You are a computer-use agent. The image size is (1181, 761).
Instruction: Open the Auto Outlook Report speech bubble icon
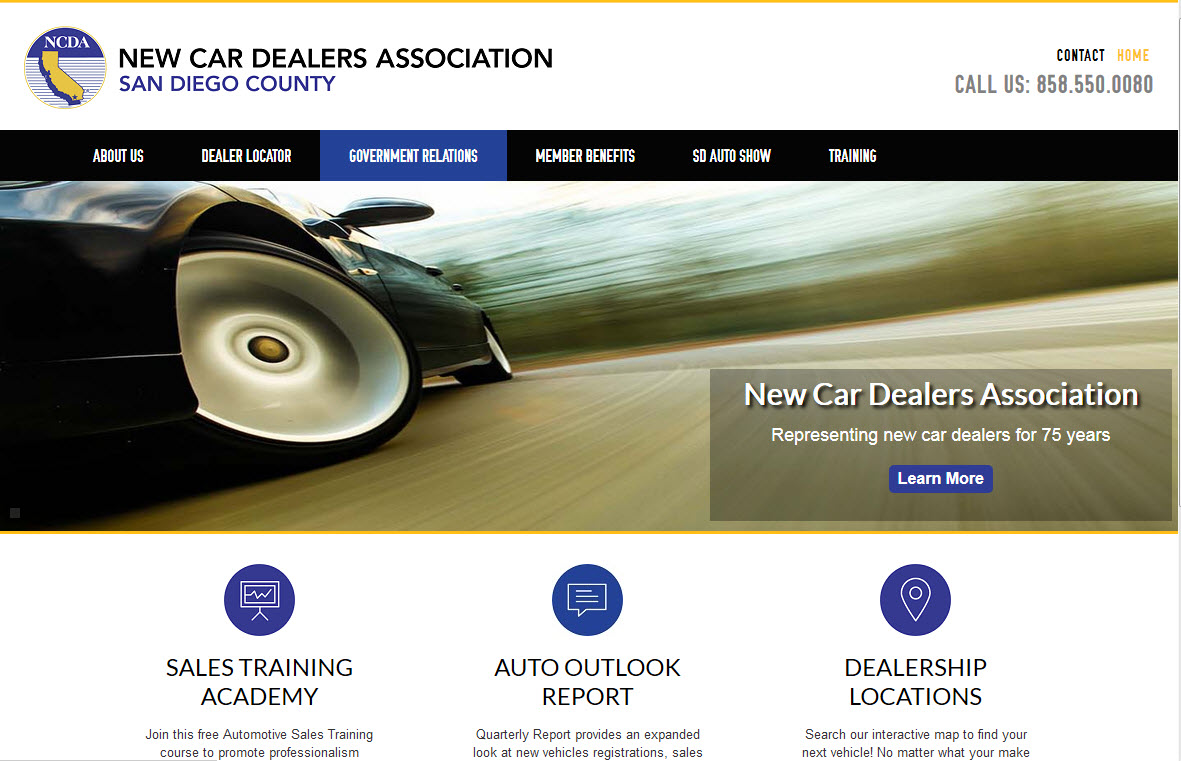[x=587, y=600]
